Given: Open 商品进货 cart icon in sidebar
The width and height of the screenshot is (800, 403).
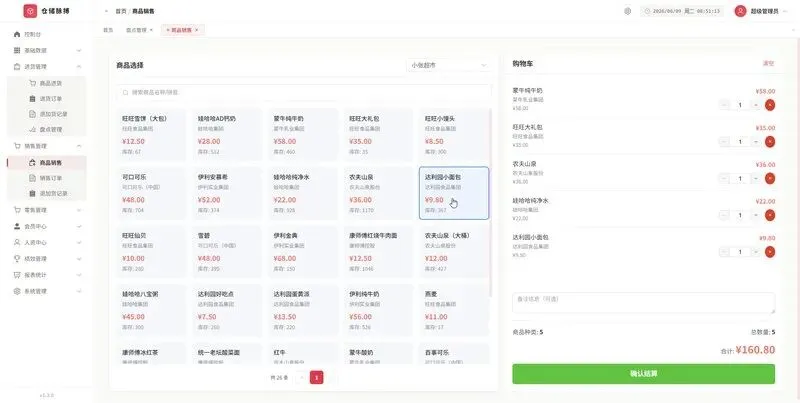Looking at the screenshot, I should click(33, 83).
